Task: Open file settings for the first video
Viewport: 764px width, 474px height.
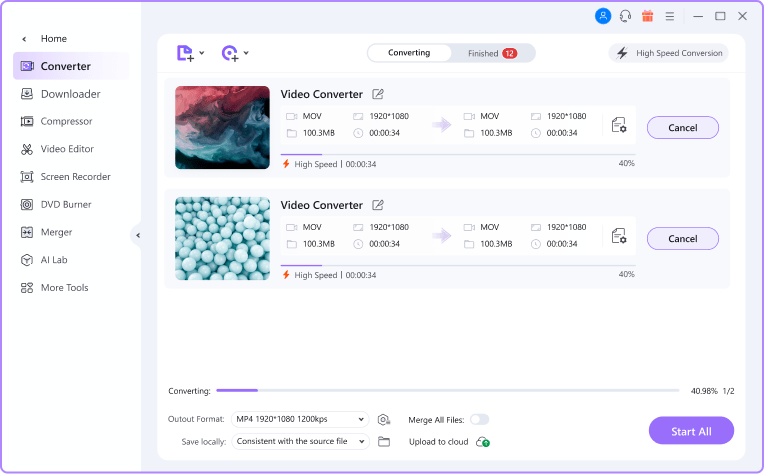Action: 619,126
